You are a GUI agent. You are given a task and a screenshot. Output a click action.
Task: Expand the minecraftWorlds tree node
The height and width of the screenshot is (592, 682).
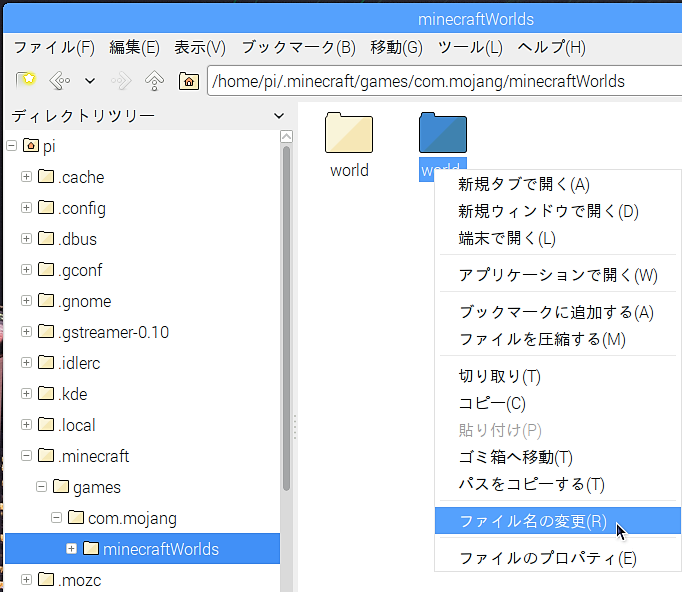tap(71, 549)
